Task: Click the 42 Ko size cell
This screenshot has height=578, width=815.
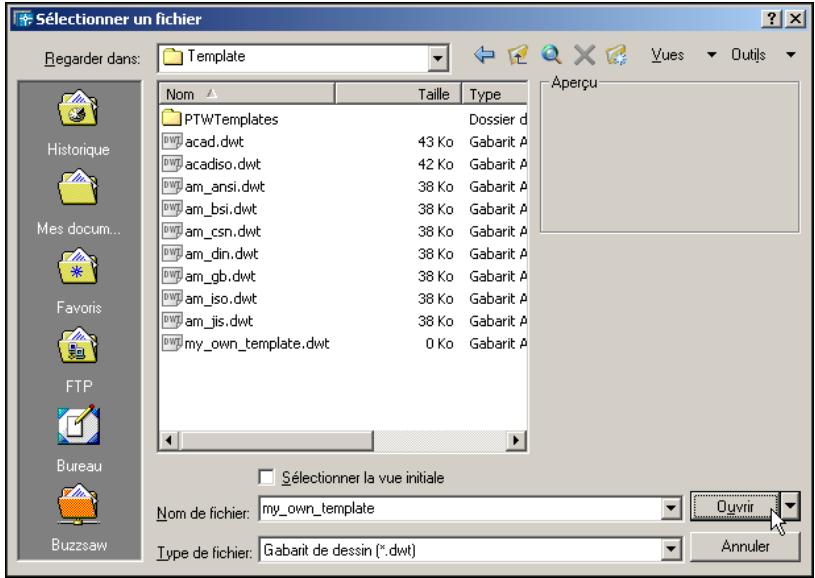Action: [x=435, y=164]
